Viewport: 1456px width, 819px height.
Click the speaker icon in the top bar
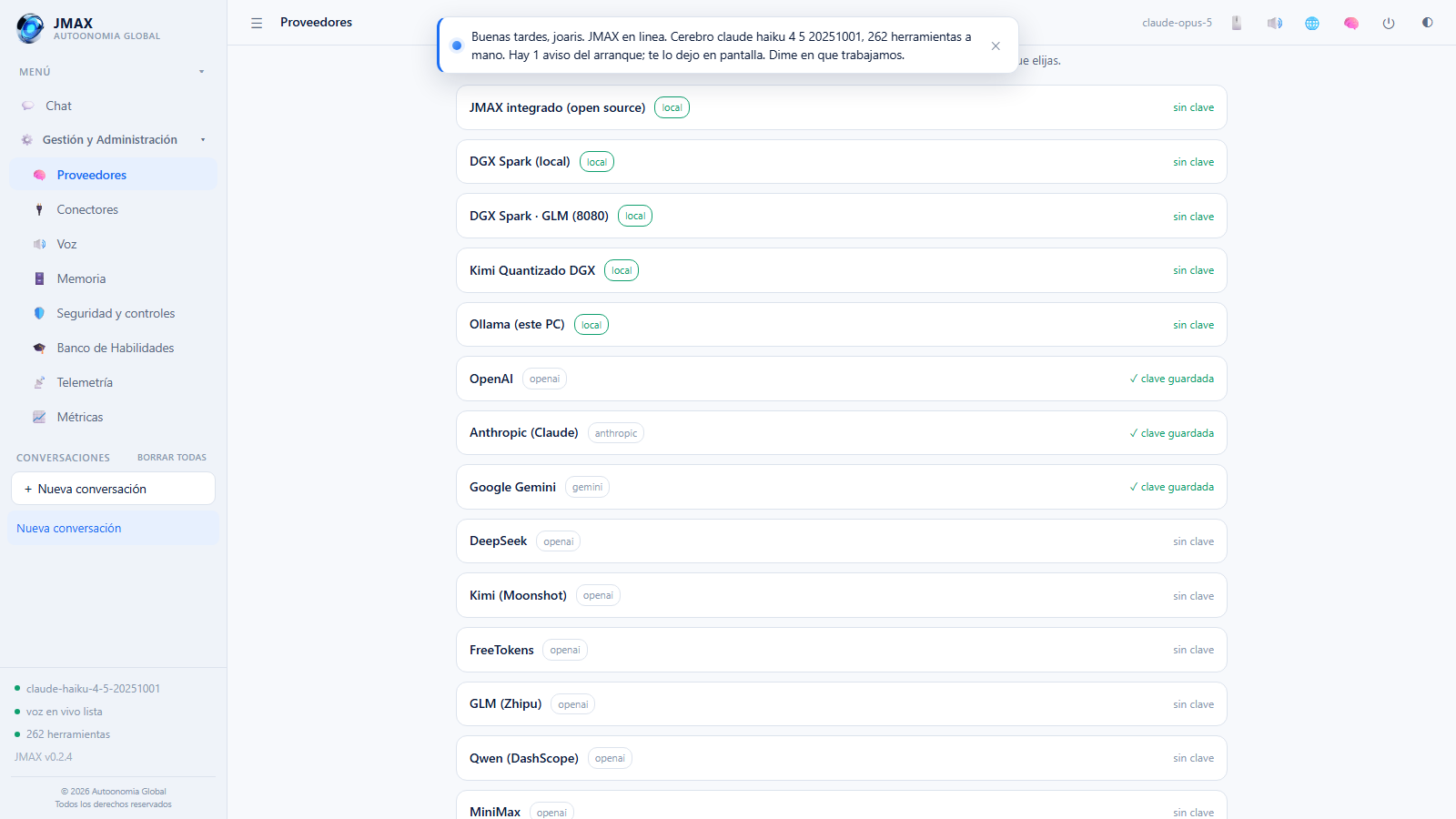coord(1275,23)
